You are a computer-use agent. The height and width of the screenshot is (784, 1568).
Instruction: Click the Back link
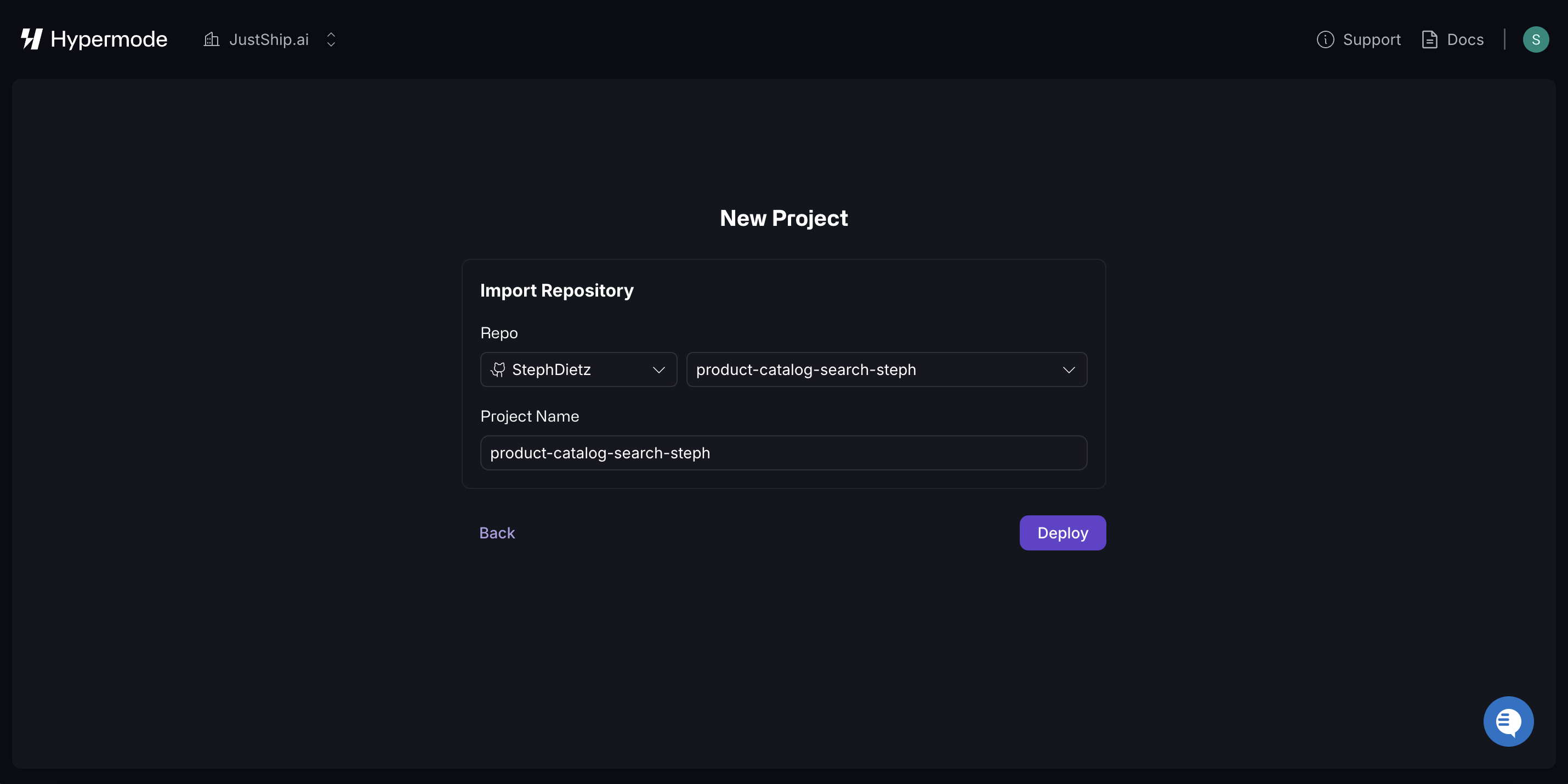pos(497,532)
